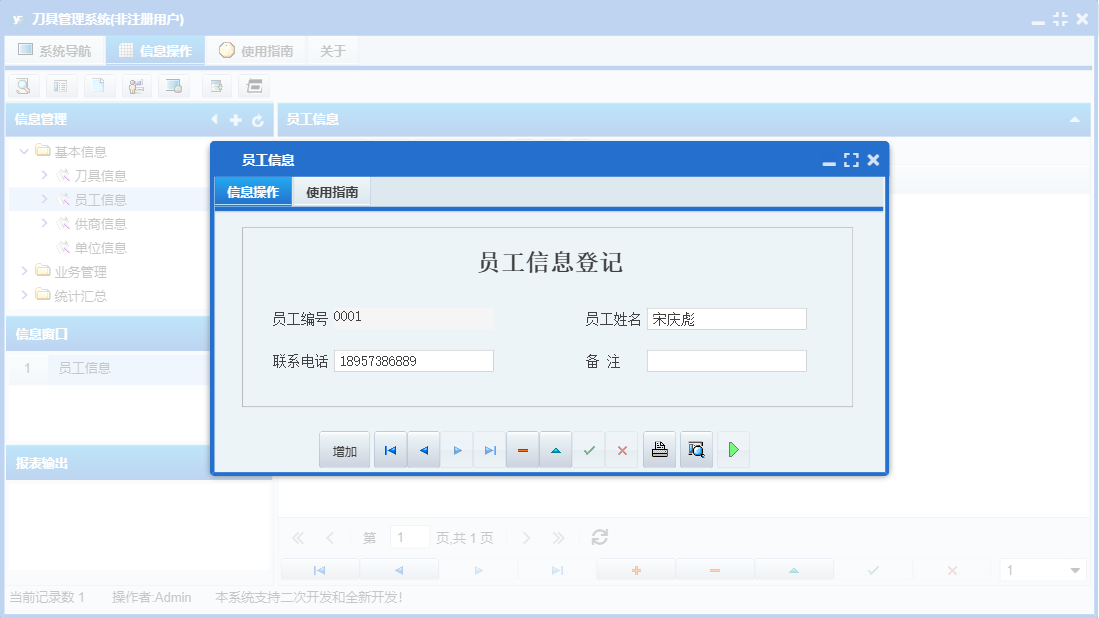The height and width of the screenshot is (618, 1099).
Task: Click the window settings icon on the toolbar
Action: (174, 86)
